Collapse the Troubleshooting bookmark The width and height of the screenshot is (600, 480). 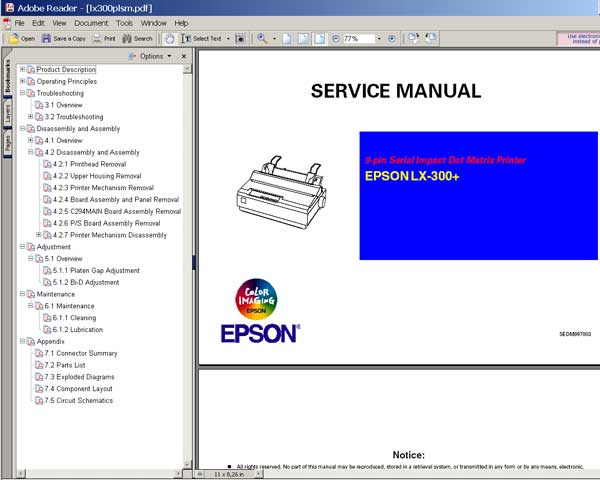(22, 93)
